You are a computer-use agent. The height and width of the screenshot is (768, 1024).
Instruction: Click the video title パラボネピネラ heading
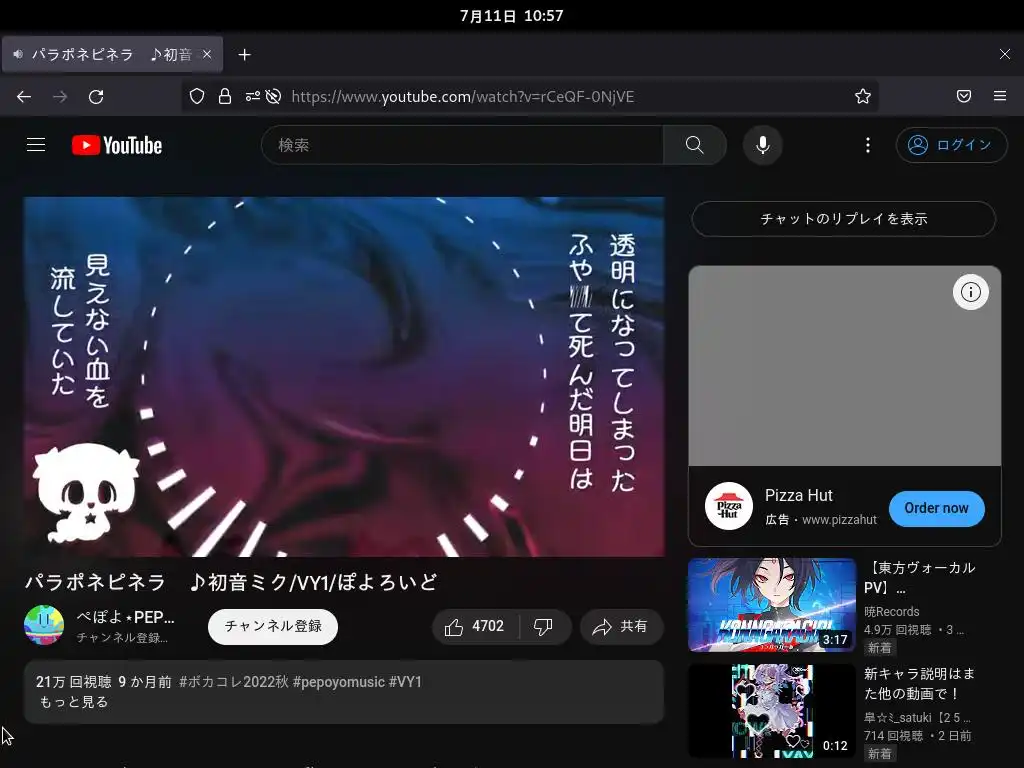click(x=231, y=582)
